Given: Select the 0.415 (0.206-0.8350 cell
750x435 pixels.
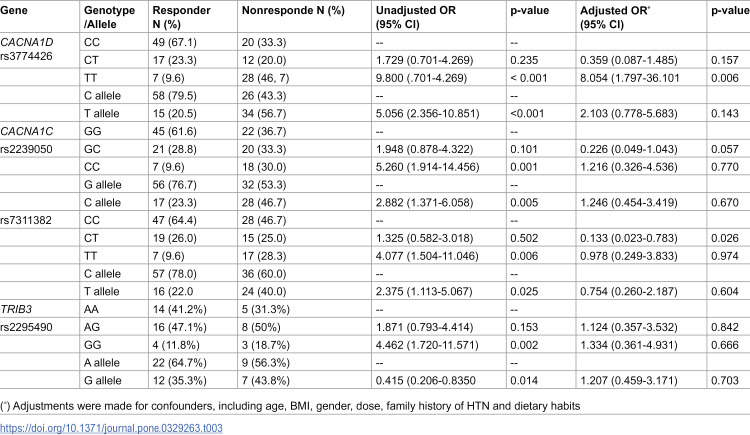Looking at the screenshot, I should point(425,380).
